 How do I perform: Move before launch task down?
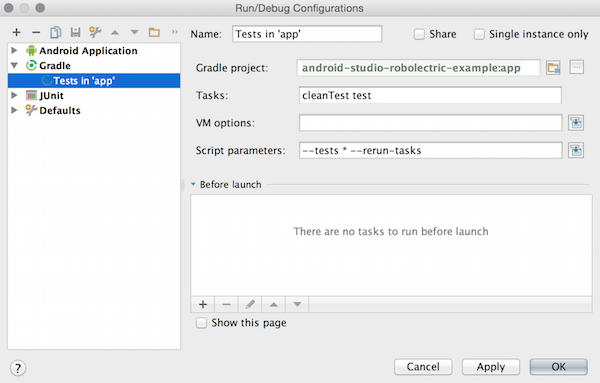coord(297,305)
